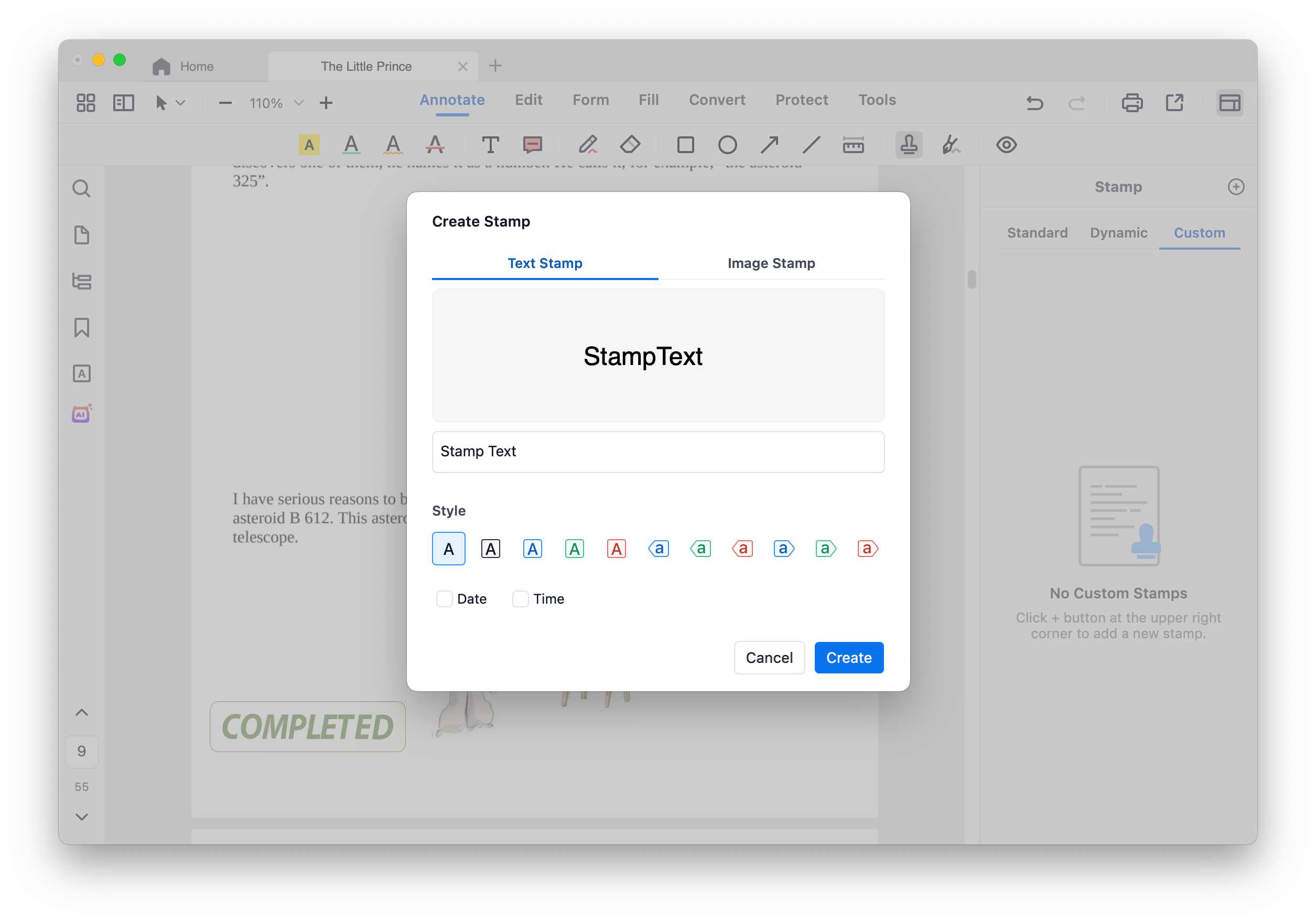The image size is (1316, 922).
Task: Click the next page chevron at bottom left
Action: pos(81,817)
